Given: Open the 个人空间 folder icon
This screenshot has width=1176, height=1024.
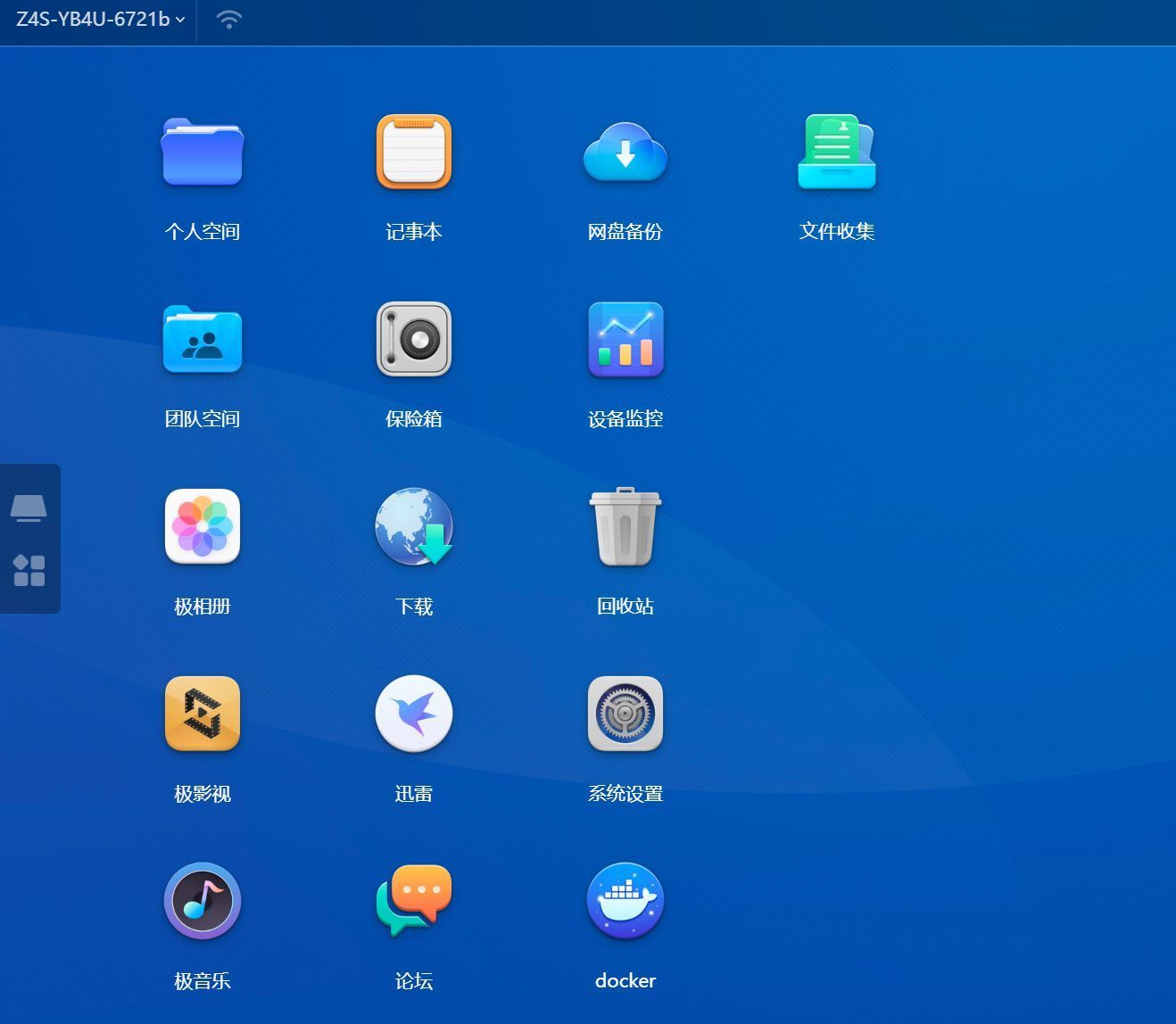Looking at the screenshot, I should (x=203, y=152).
